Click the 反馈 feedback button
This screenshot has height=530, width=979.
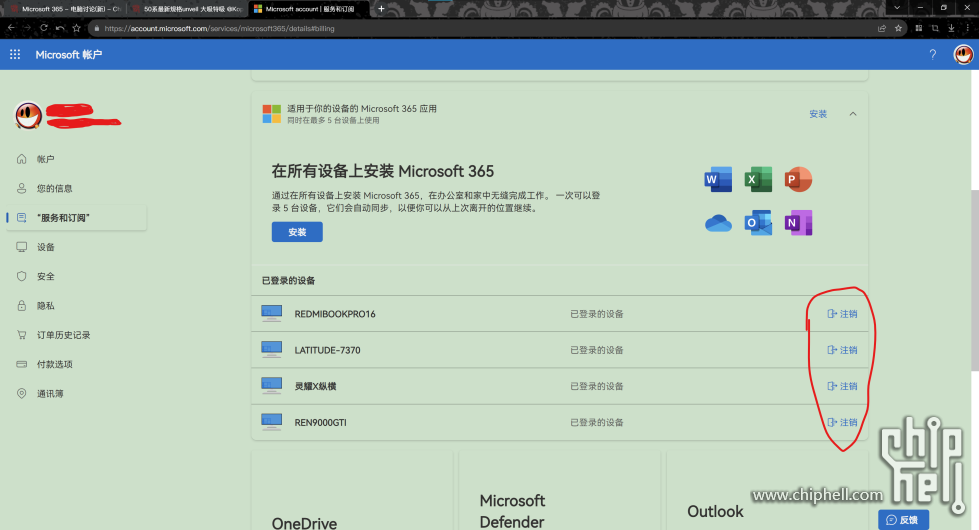903,519
